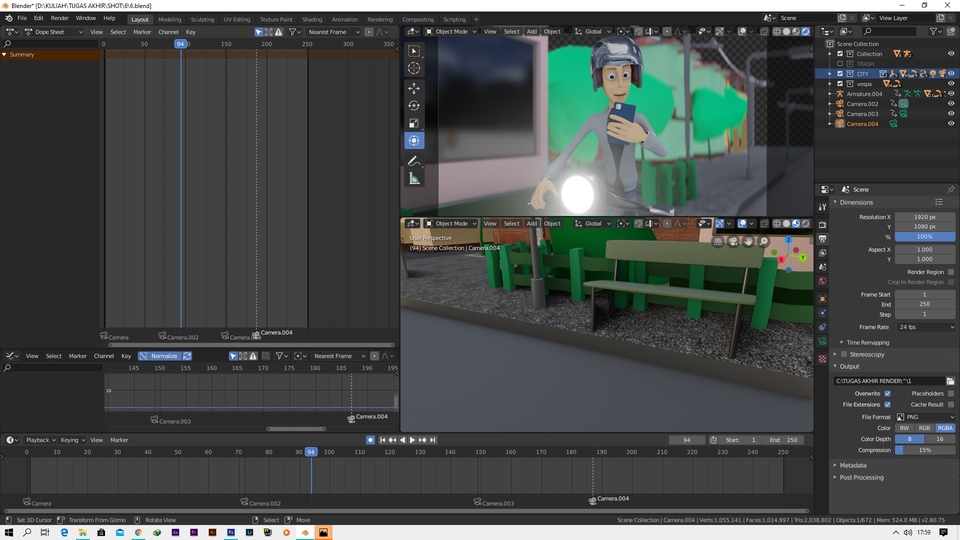Play the animation in timeline
Viewport: 960px width, 540px height.
tap(412, 440)
